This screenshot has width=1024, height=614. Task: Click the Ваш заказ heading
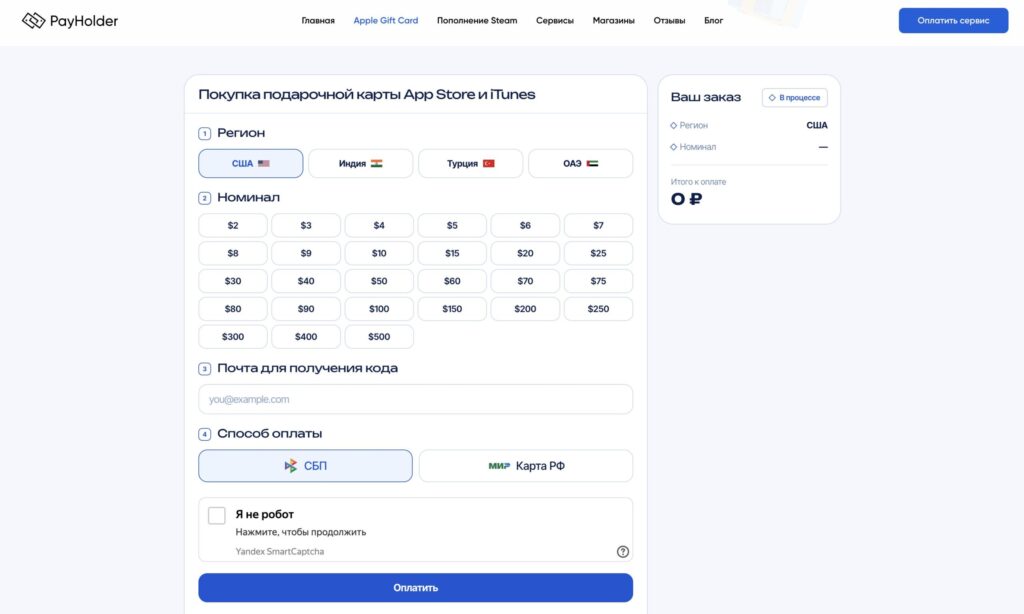[x=706, y=97]
